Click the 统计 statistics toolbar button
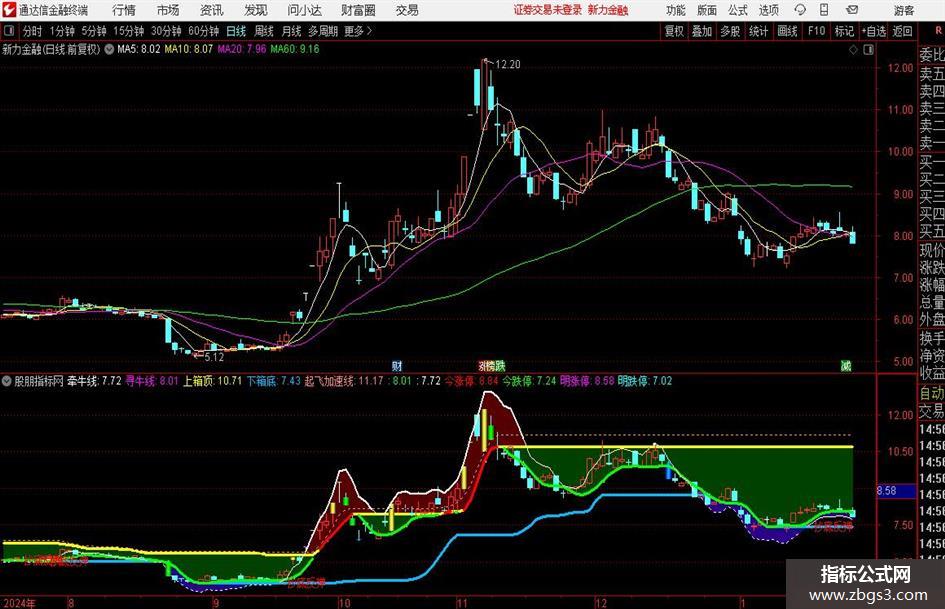Screen dimensions: 945x609 [758, 31]
